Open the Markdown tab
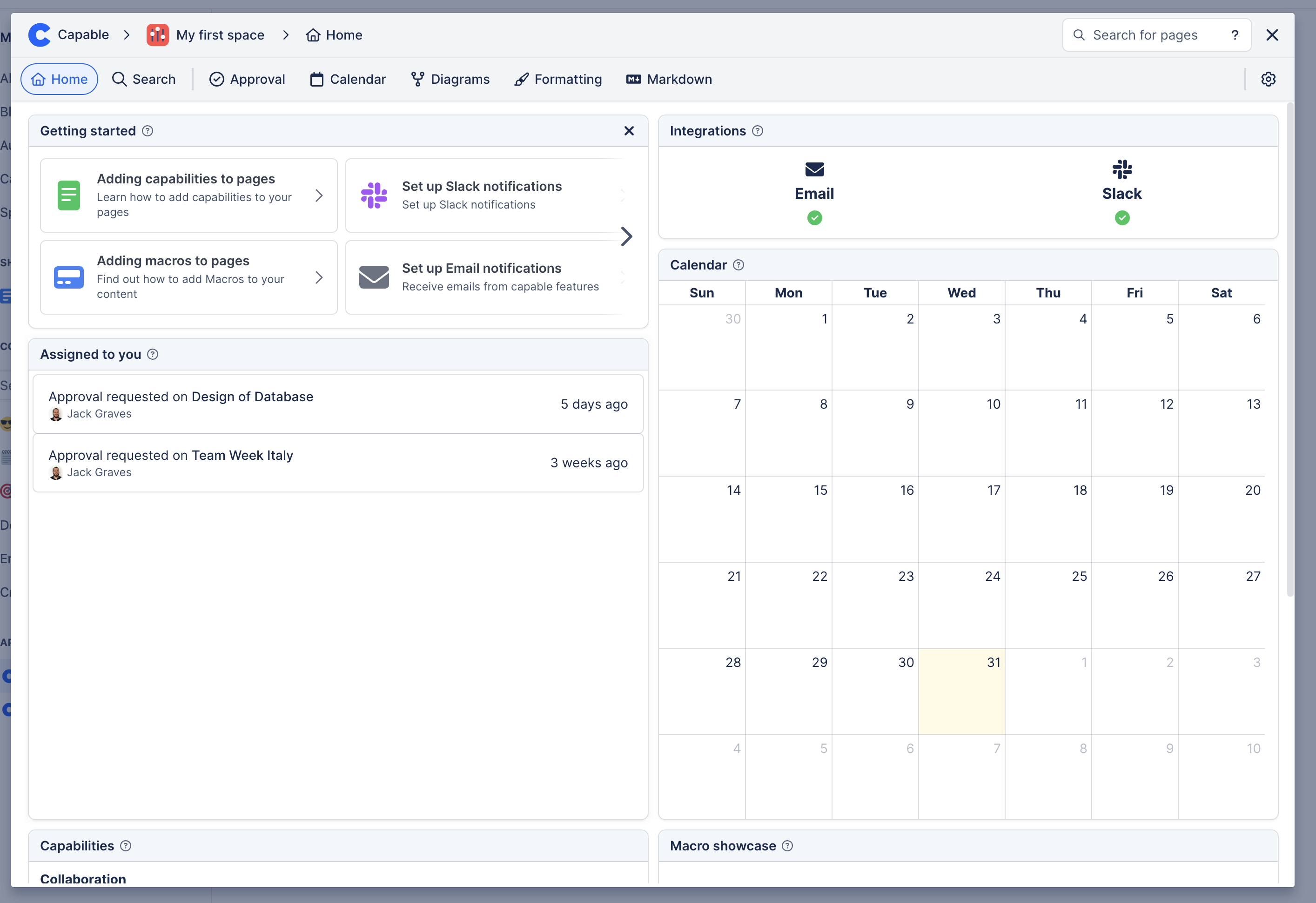Viewport: 1316px width, 903px height. pos(669,79)
